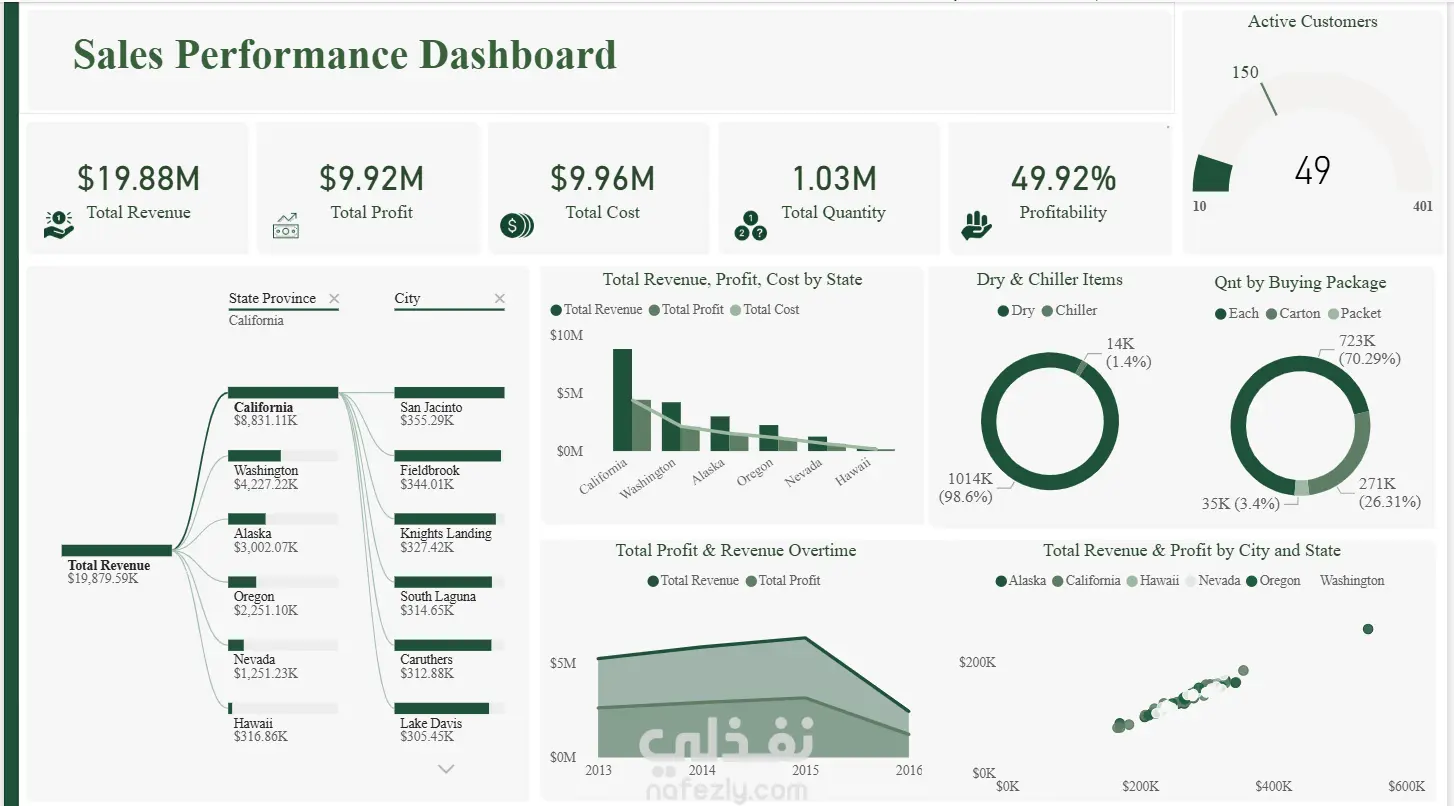Viewport: 1454px width, 806px height.
Task: Click the 14K (1.4%) data label
Action: (x=1128, y=353)
